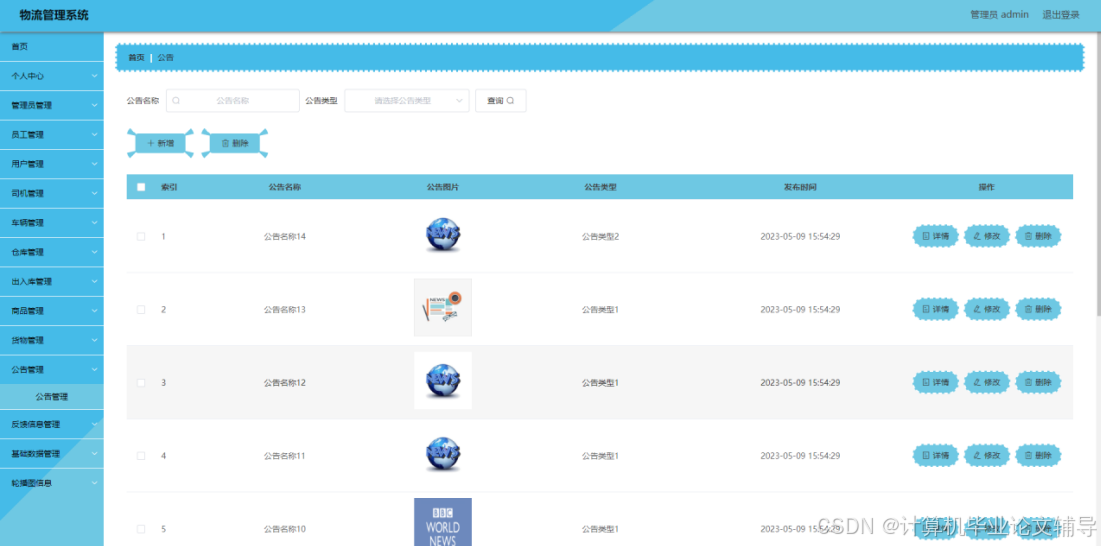The width and height of the screenshot is (1101, 546).
Task: Click 修改 for 公告名称13
Action: tap(987, 309)
